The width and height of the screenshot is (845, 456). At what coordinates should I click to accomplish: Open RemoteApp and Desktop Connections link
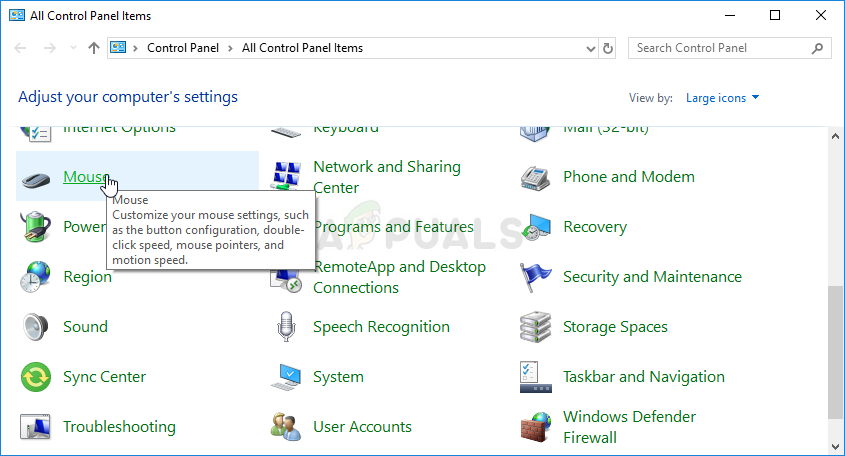399,277
